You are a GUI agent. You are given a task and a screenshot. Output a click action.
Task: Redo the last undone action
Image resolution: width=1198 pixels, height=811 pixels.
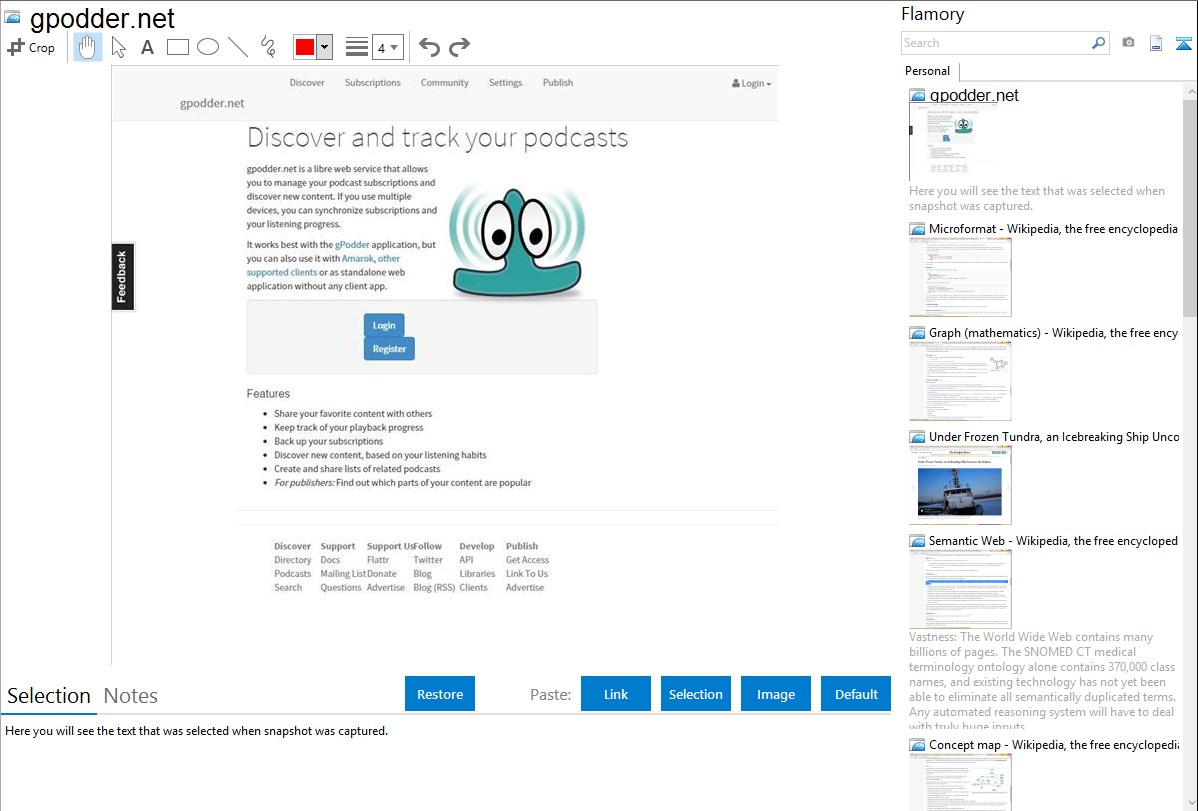pyautogui.click(x=459, y=47)
